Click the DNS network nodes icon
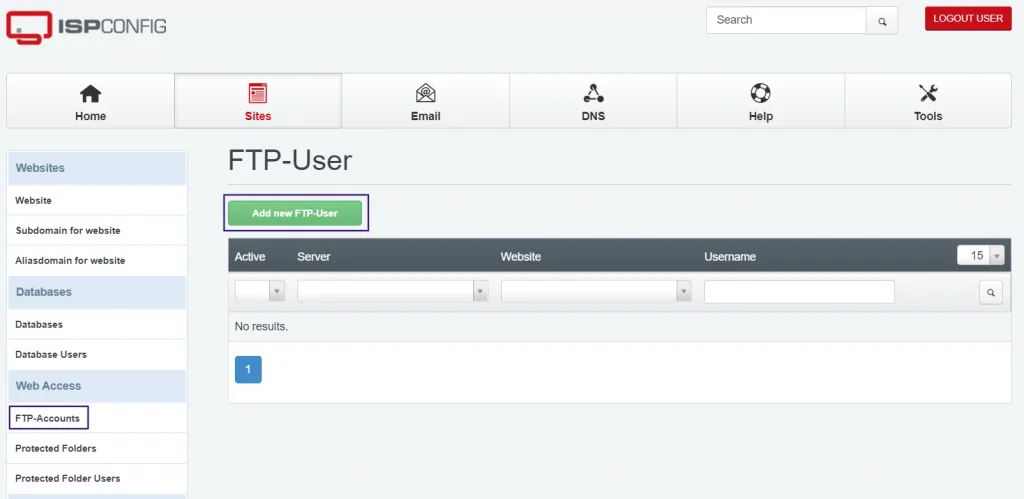 (x=593, y=93)
